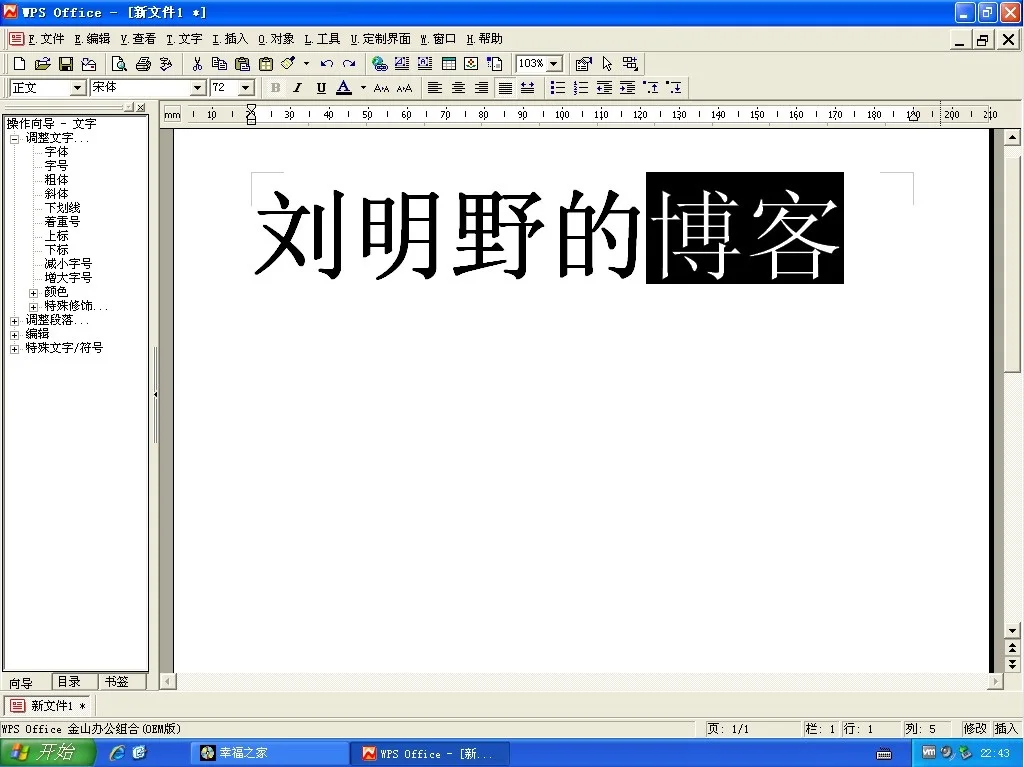Expand the 特殊文字/符号 tree node

coord(14,349)
